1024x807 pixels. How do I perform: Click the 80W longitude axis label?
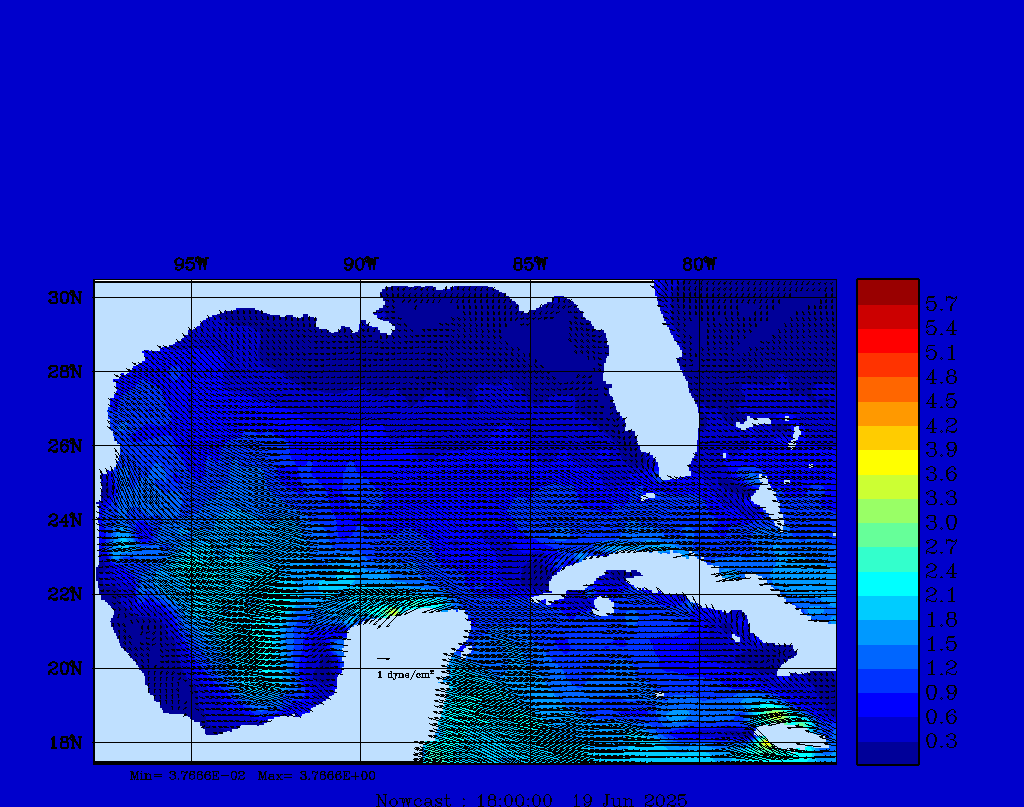click(x=699, y=265)
